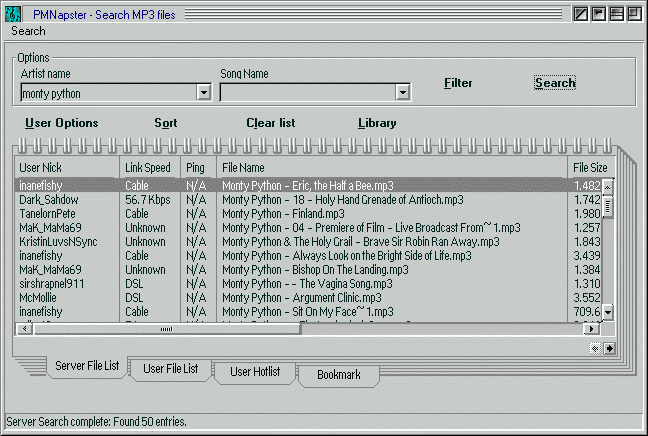Click the maximize window title bar icon
Image resolution: width=648 pixels, height=436 pixels.
point(634,14)
